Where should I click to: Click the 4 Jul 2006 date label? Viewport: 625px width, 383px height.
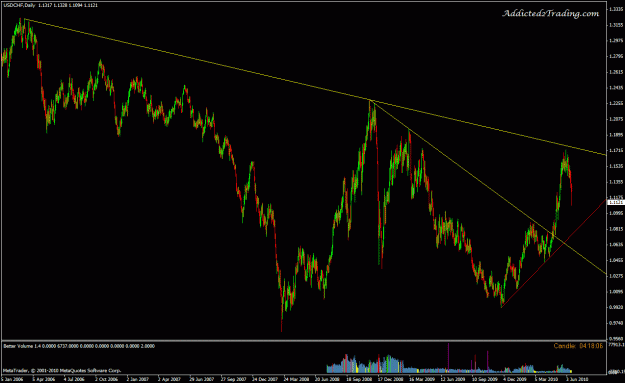[75, 379]
